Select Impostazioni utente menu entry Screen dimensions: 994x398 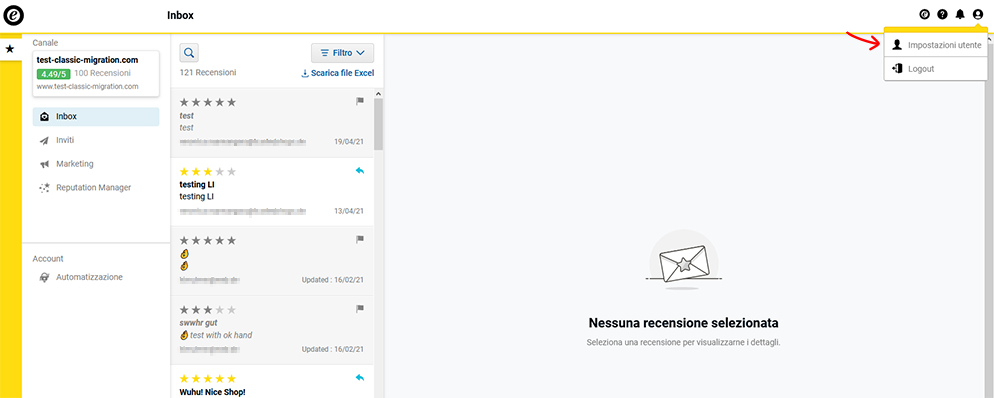936,45
